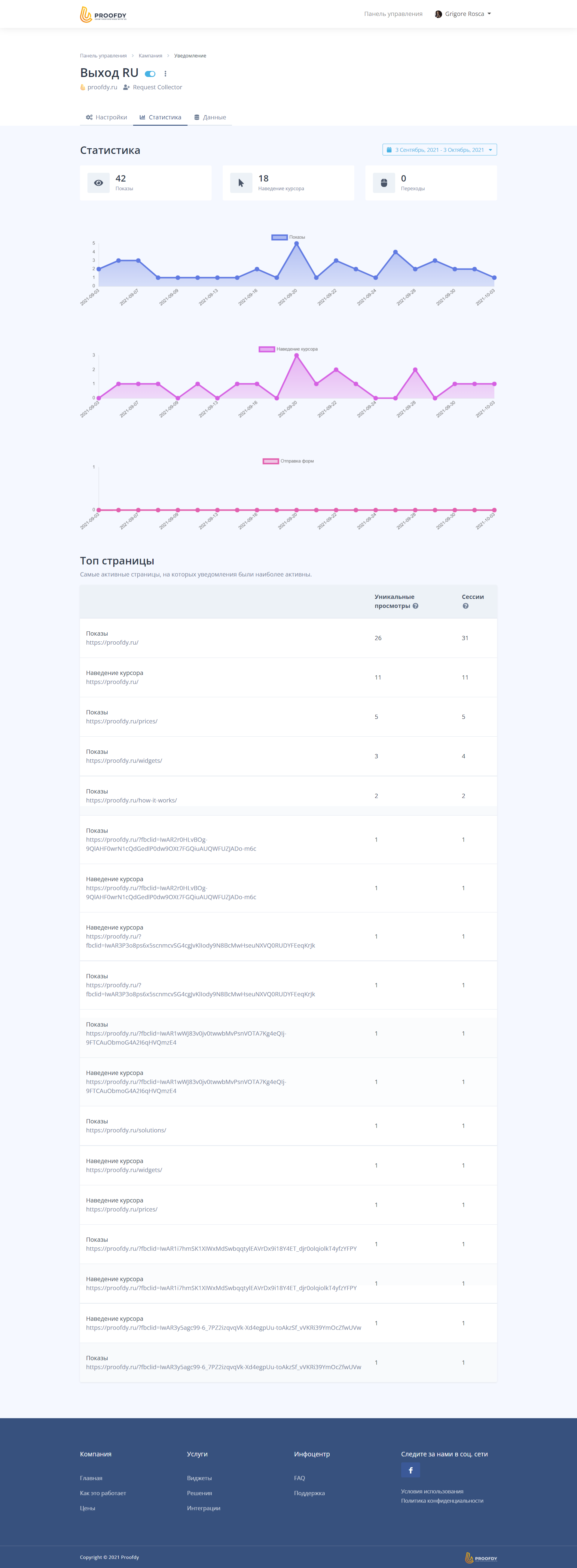Click Кампания in the breadcrumb
The height and width of the screenshot is (1568, 577).
pyautogui.click(x=150, y=56)
